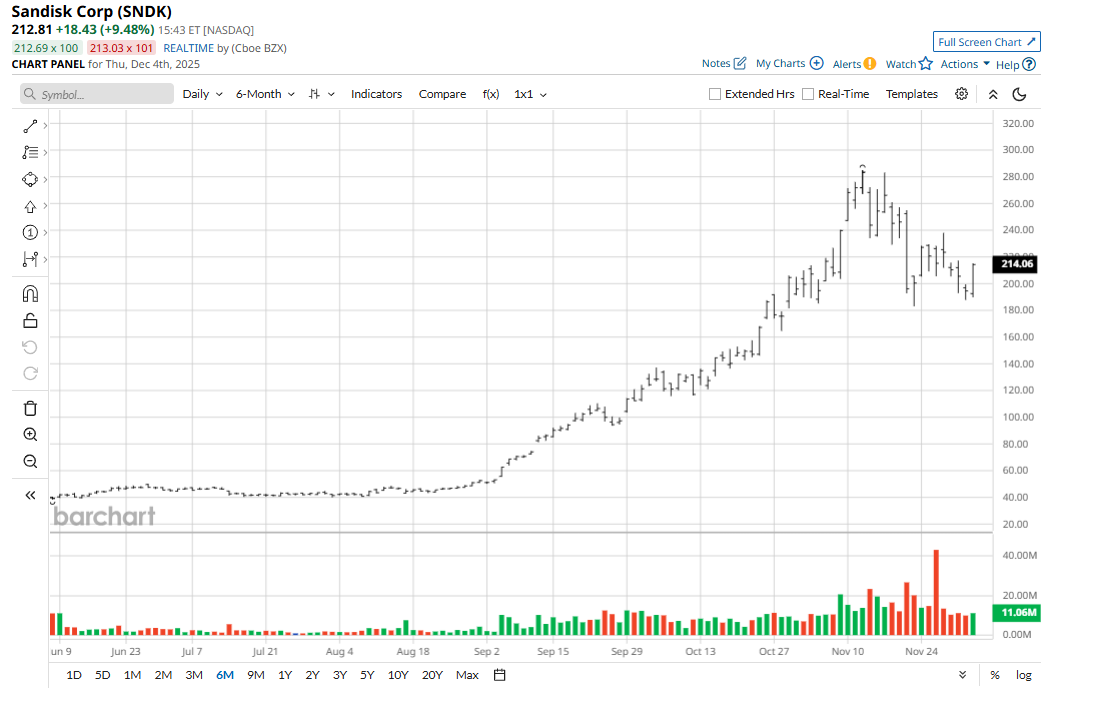Click the REALTIME data link
Viewport: 1095px width, 715px height.
coord(189,48)
